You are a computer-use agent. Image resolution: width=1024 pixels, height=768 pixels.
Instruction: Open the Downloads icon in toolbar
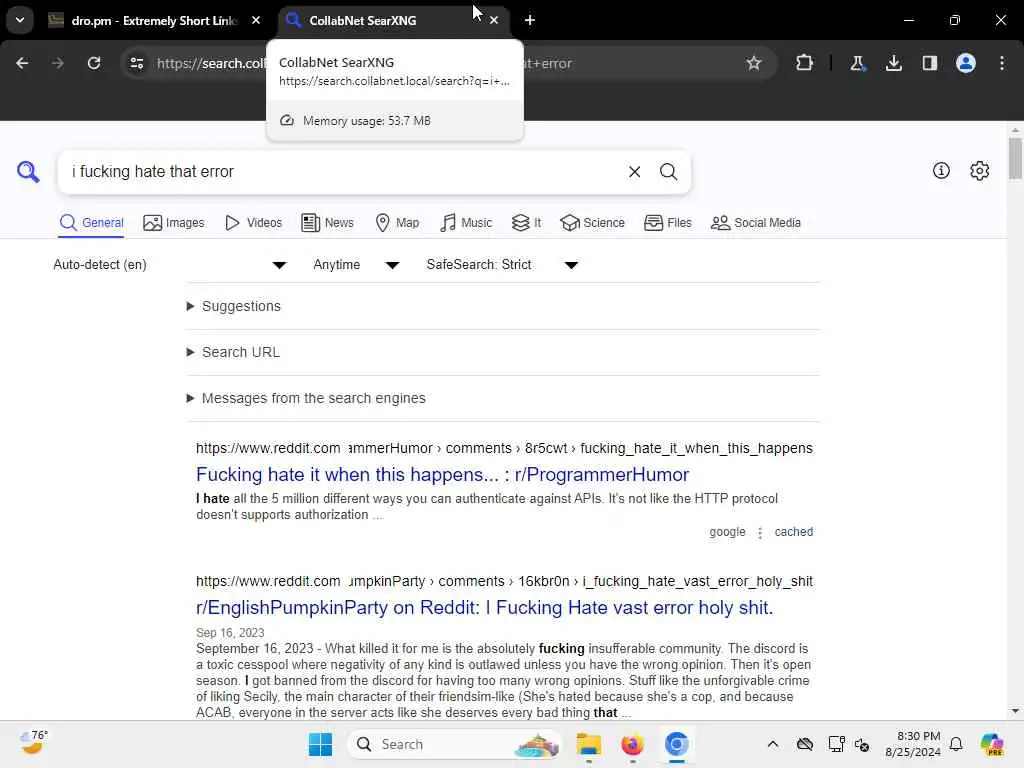point(893,63)
